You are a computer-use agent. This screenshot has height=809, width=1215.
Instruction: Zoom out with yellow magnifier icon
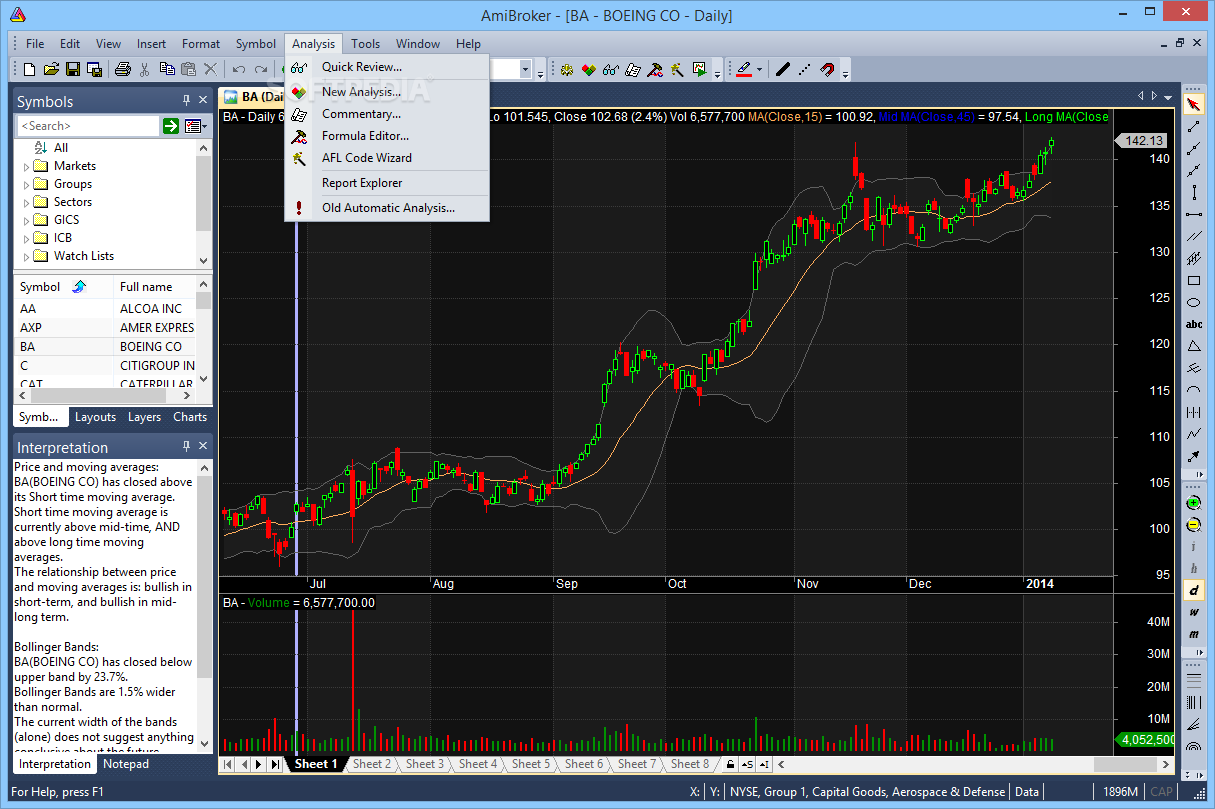(x=1193, y=524)
